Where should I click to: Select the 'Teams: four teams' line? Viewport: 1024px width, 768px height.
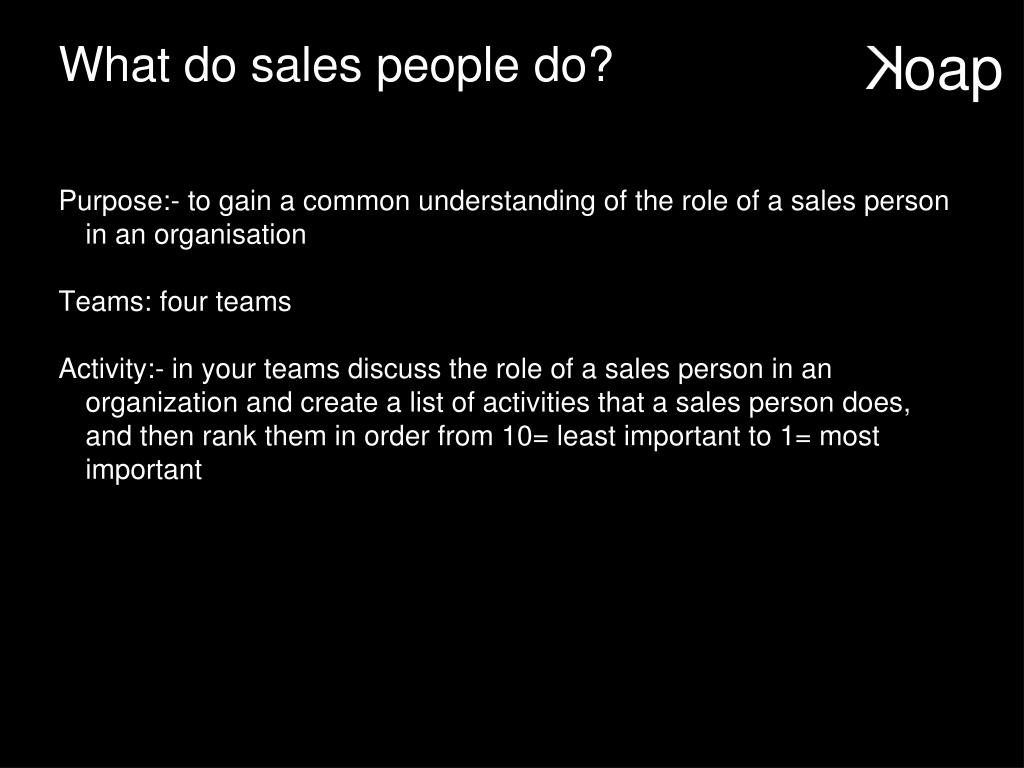coord(175,302)
